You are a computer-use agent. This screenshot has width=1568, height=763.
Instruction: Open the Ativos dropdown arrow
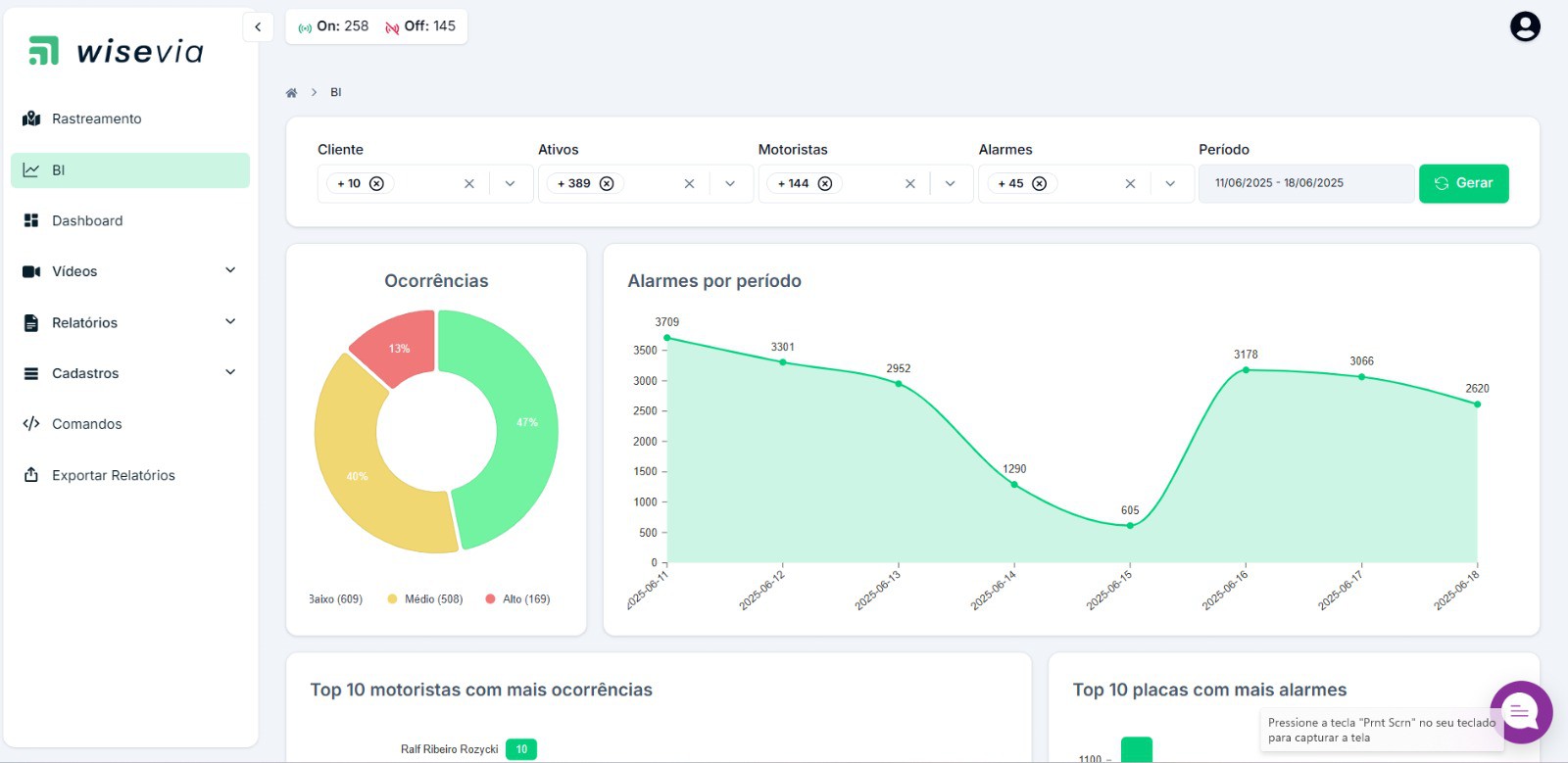point(730,184)
